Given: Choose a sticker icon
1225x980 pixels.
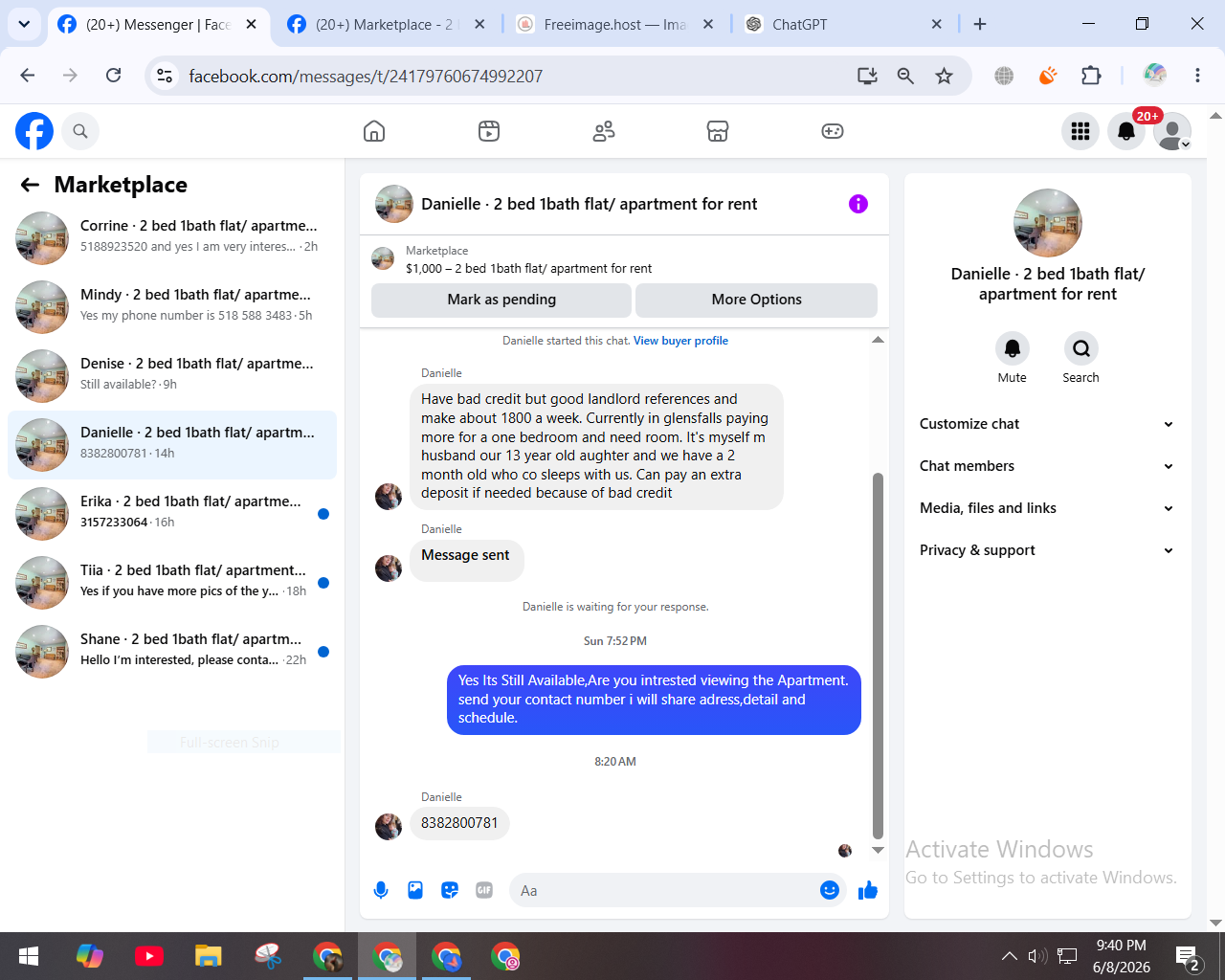Looking at the screenshot, I should tap(450, 890).
